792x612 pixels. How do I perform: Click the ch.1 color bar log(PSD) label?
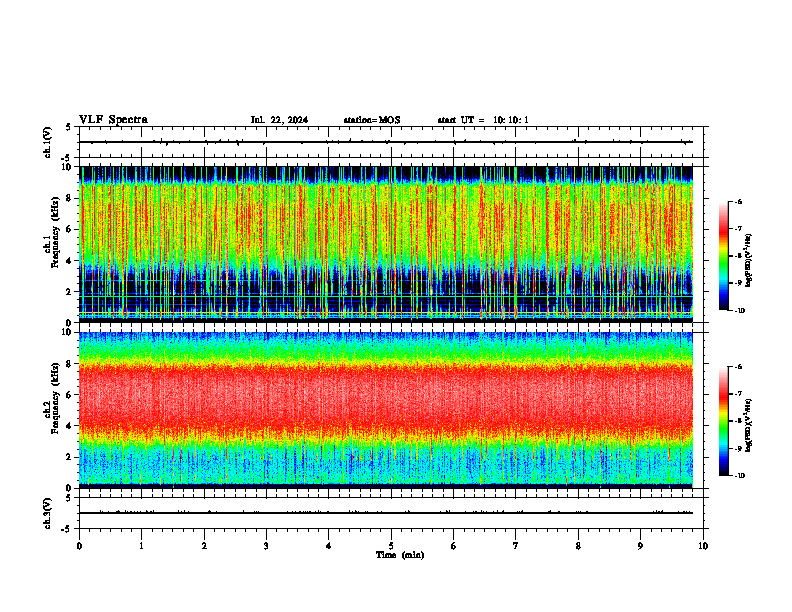coord(749,261)
